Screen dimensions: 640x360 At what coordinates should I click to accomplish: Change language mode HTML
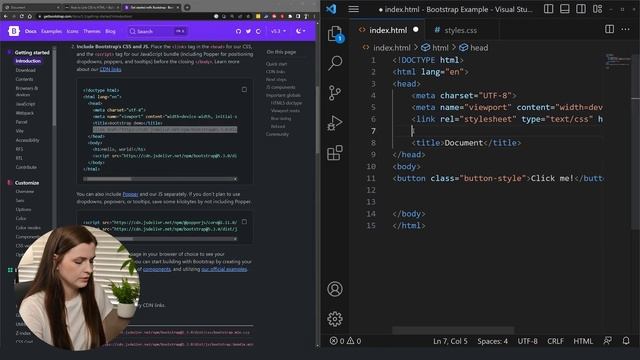[x=583, y=341]
